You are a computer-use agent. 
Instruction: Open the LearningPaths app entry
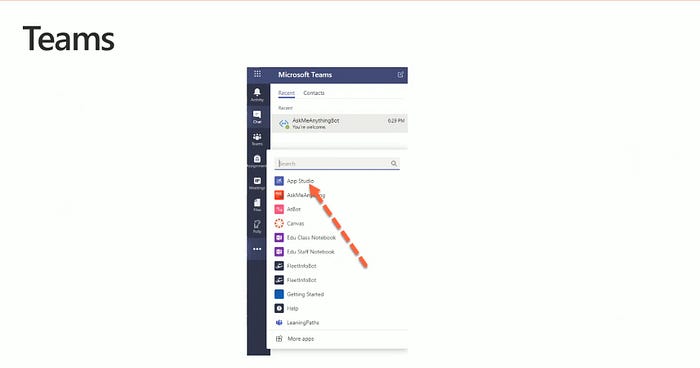(297, 322)
